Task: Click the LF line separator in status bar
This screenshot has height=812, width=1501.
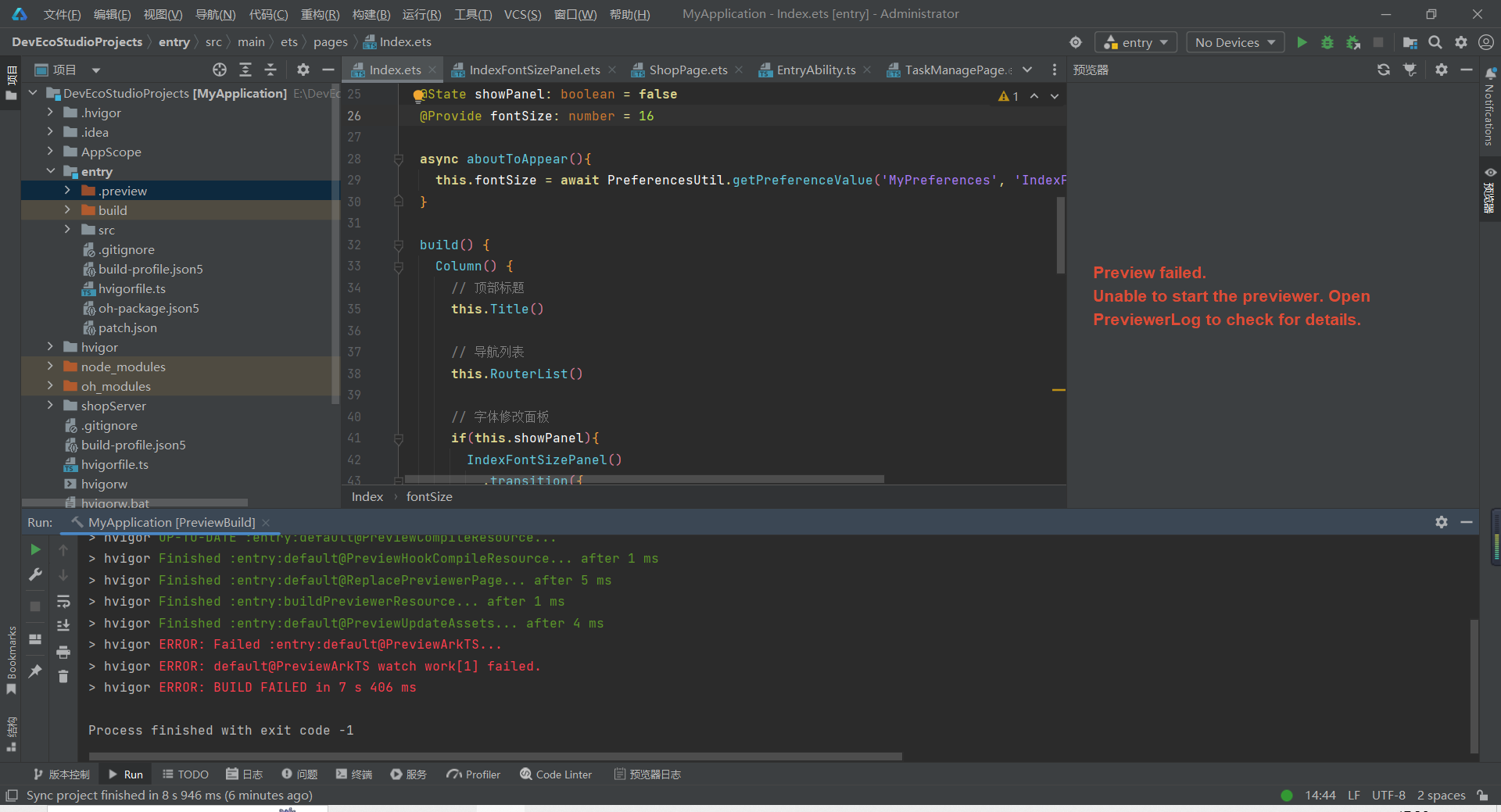Action: click(x=1354, y=795)
